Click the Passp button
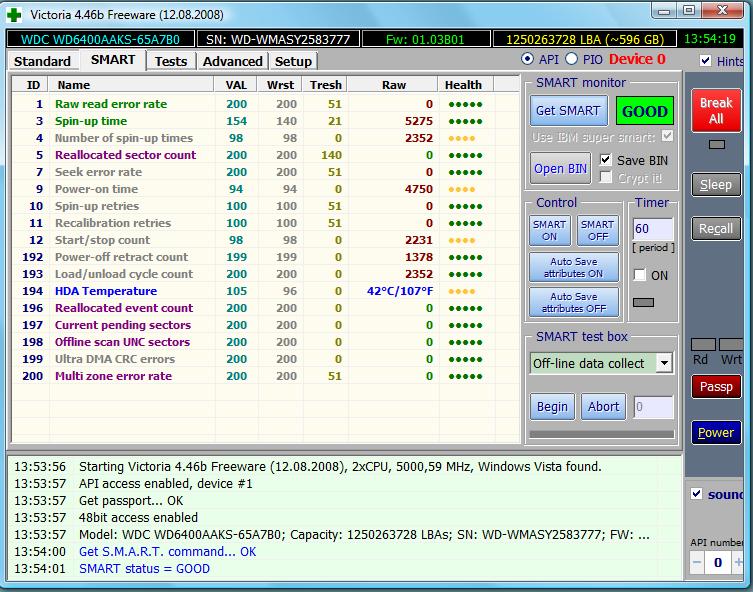This screenshot has width=753, height=592. point(716,387)
